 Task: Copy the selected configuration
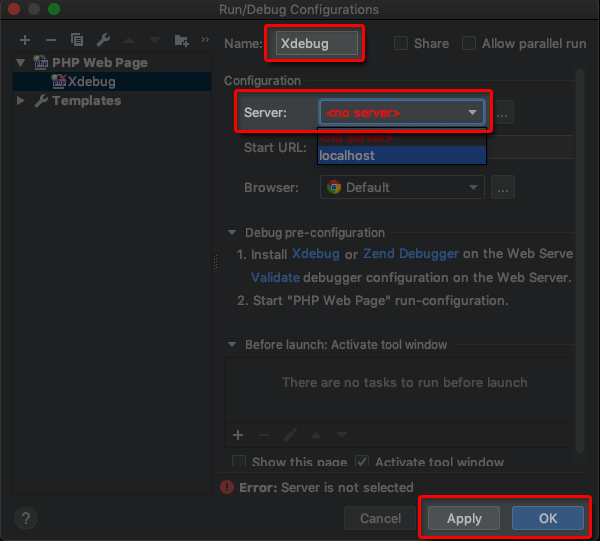[77, 39]
